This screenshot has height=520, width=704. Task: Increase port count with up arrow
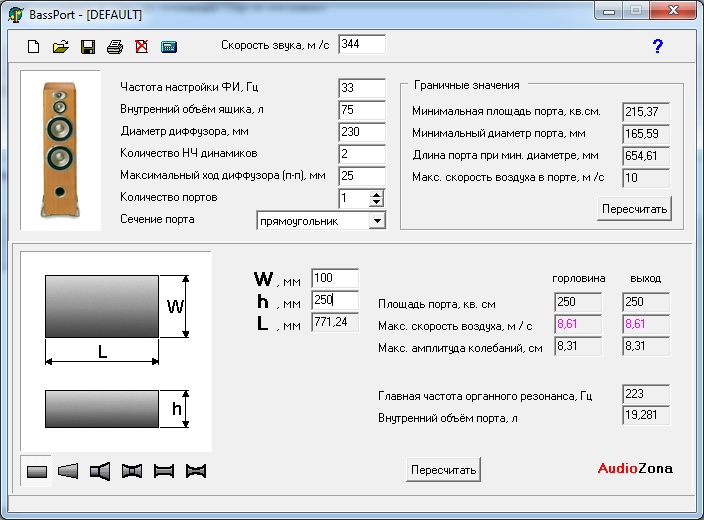[376, 194]
